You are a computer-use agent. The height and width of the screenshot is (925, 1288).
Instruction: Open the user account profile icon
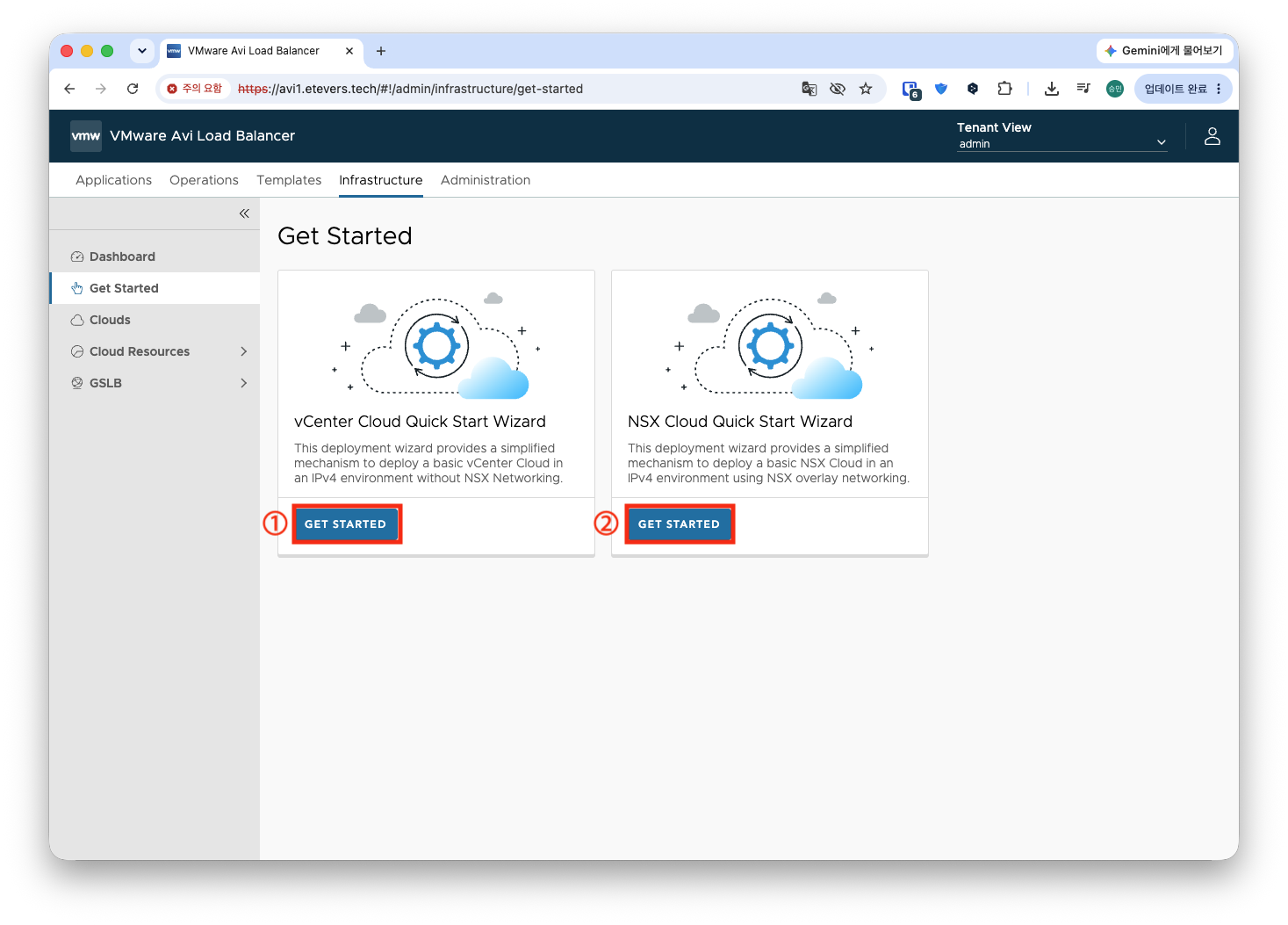(1212, 136)
